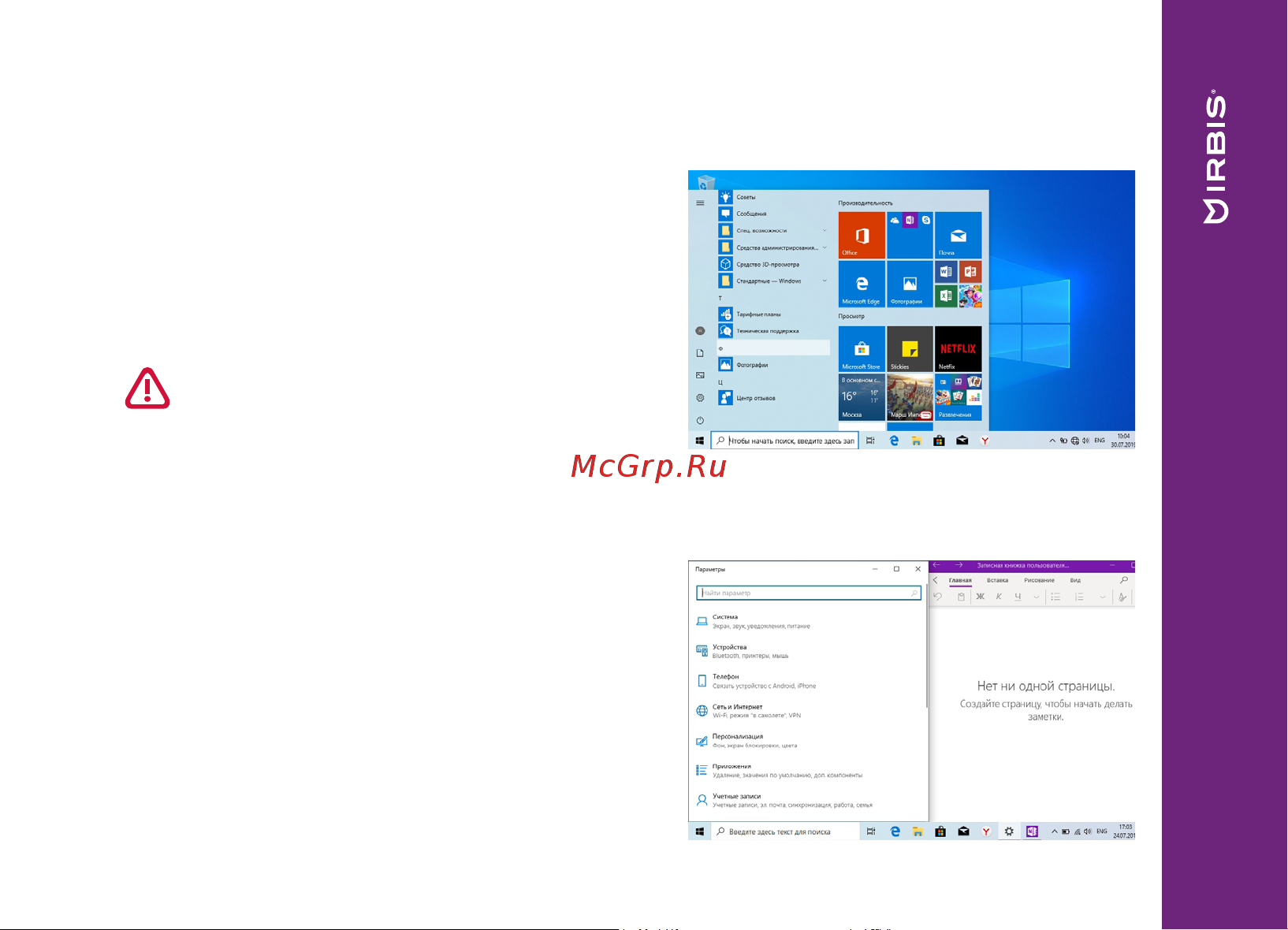Open the Microsoft Store tile
1288x930 pixels.
pos(862,349)
